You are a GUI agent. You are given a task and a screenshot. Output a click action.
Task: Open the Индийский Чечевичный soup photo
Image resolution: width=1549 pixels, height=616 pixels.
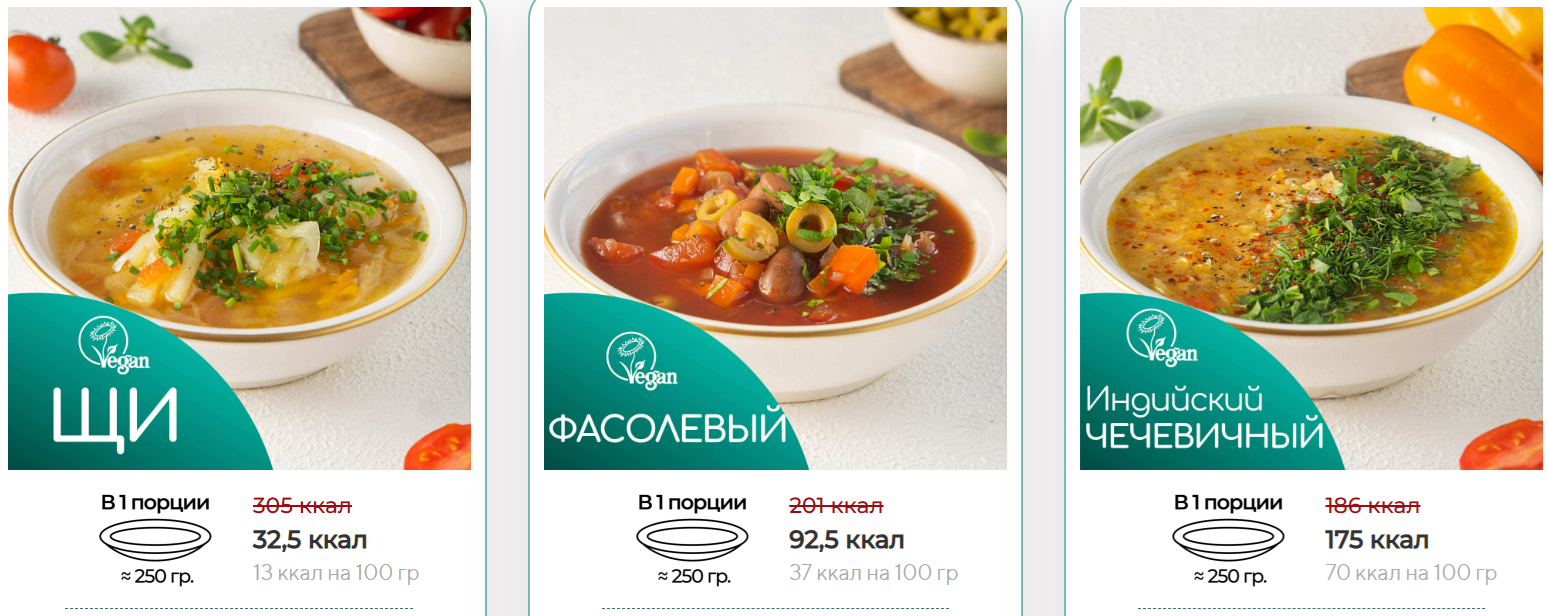(x=1311, y=238)
